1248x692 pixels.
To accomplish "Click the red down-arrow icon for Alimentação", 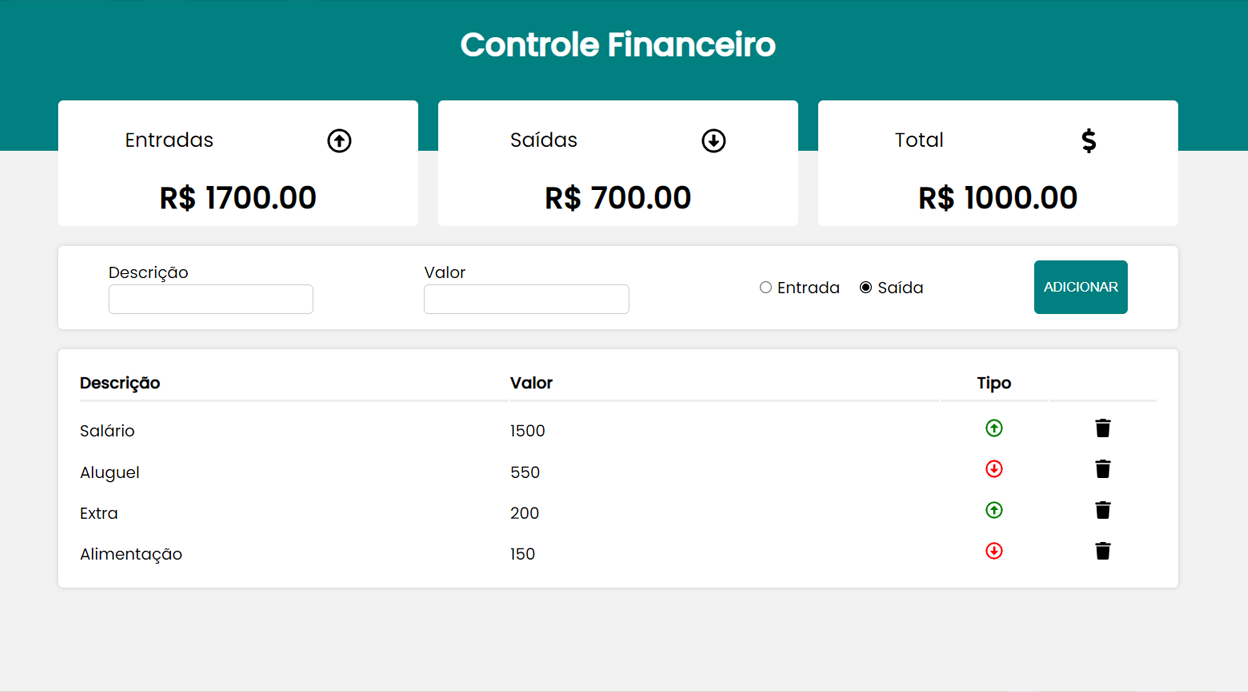I will (x=994, y=552).
